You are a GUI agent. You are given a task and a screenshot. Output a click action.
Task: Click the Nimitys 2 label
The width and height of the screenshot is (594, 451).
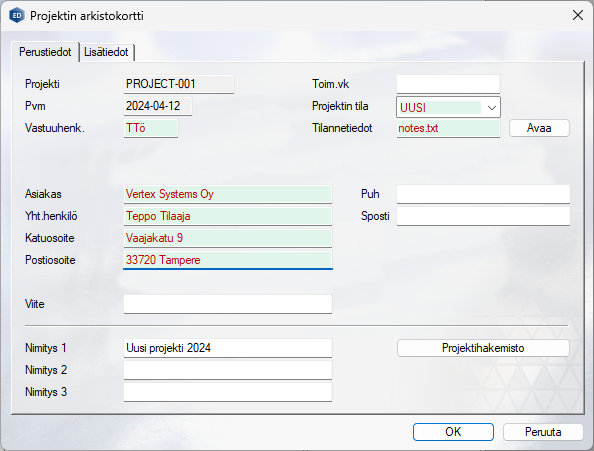coord(46,370)
